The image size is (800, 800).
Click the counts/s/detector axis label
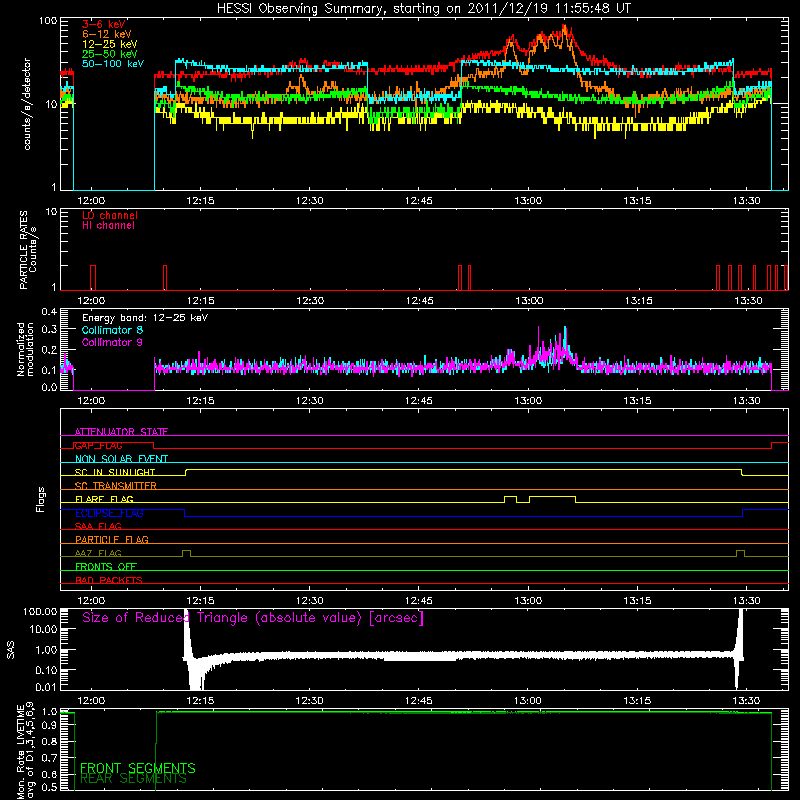click(27, 104)
